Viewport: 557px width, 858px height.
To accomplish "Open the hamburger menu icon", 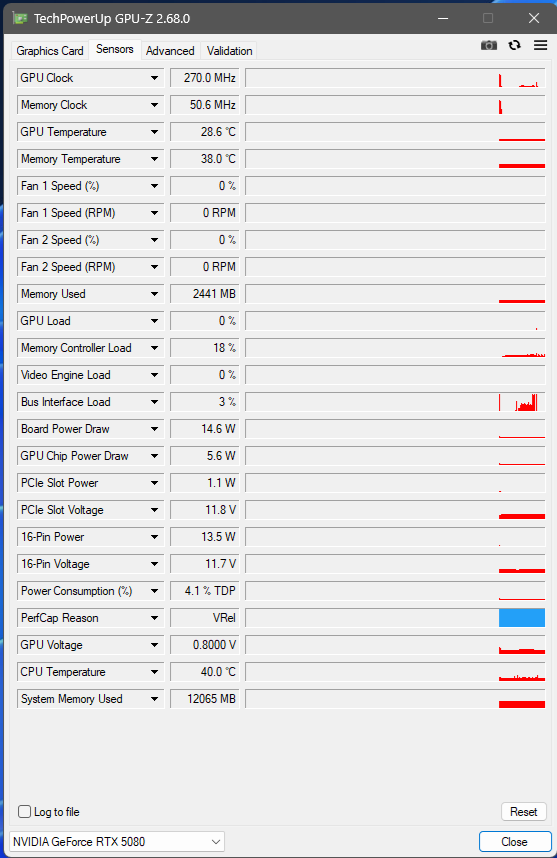I will (x=541, y=45).
